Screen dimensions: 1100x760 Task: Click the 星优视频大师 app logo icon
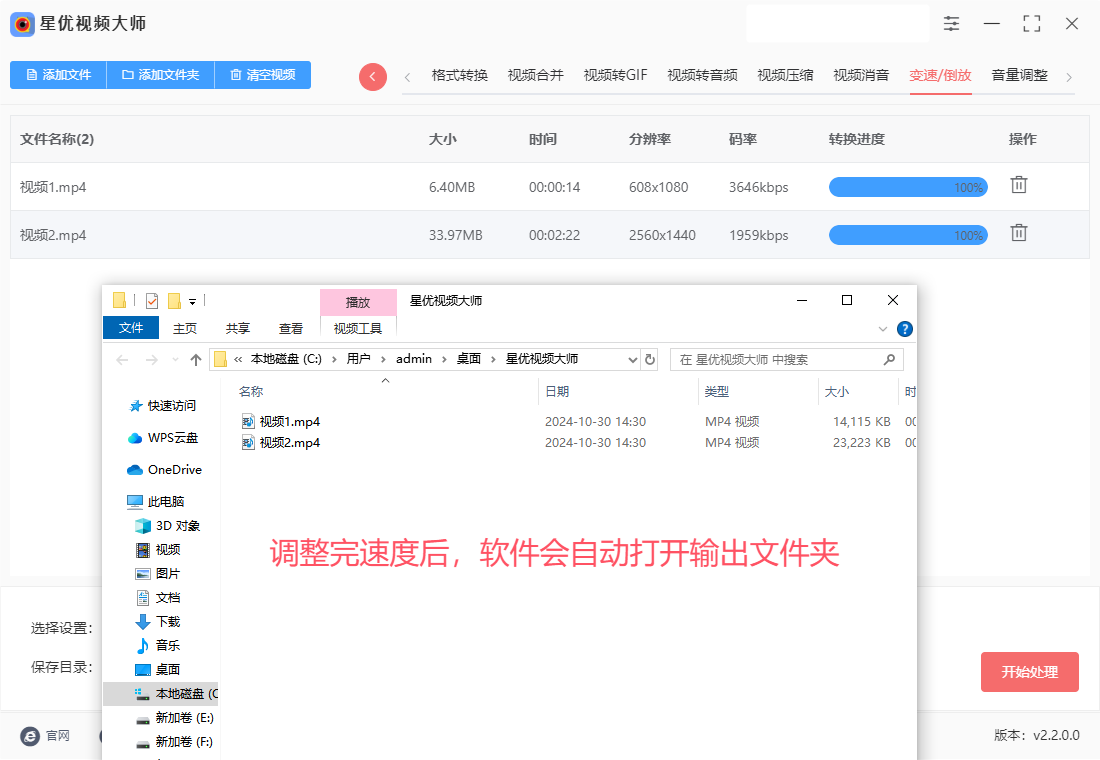pos(22,25)
